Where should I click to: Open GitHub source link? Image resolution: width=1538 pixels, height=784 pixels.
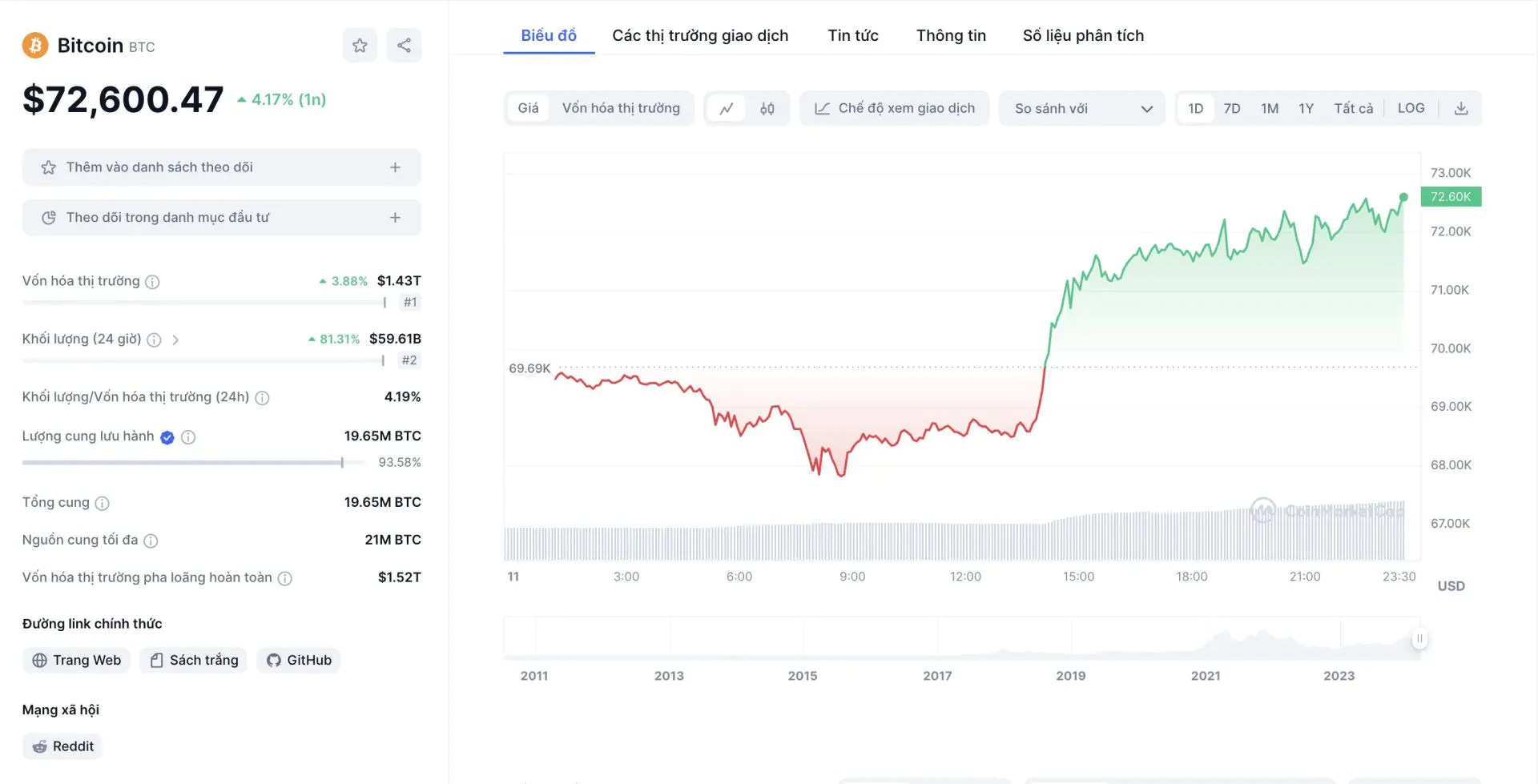point(299,660)
